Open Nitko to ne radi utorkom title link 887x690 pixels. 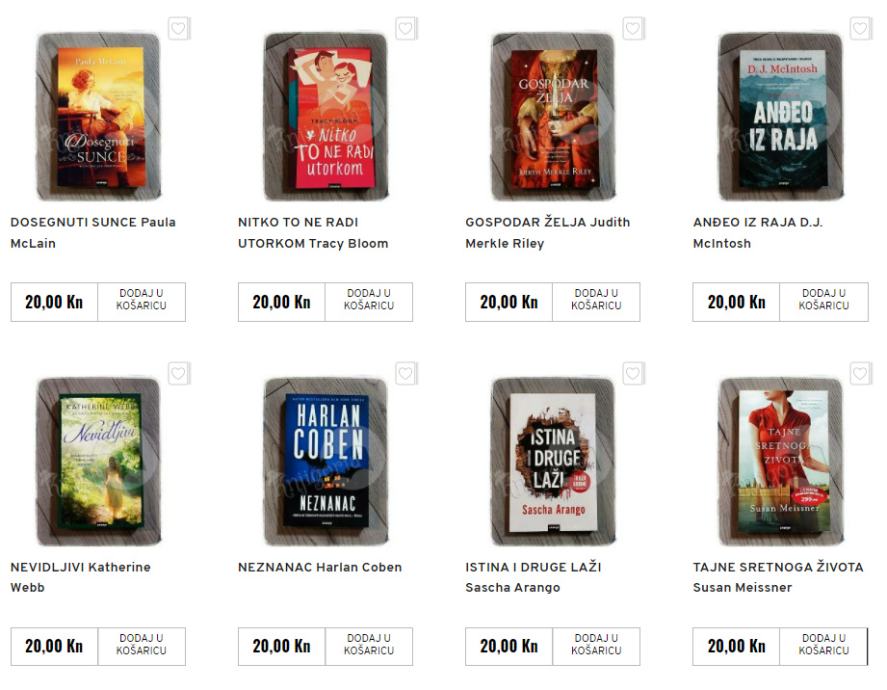(313, 233)
